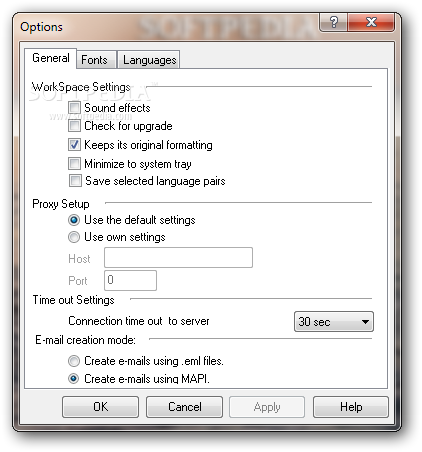The width and height of the screenshot is (422, 452).
Task: Click the Proxy Setup heading text
Action: point(61,204)
